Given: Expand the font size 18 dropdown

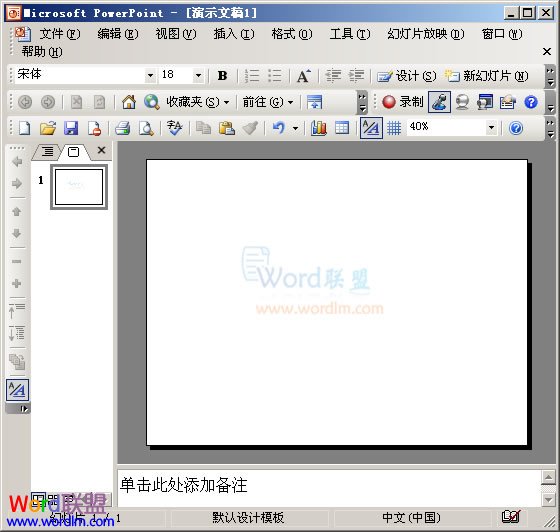Looking at the screenshot, I should pyautogui.click(x=198, y=76).
